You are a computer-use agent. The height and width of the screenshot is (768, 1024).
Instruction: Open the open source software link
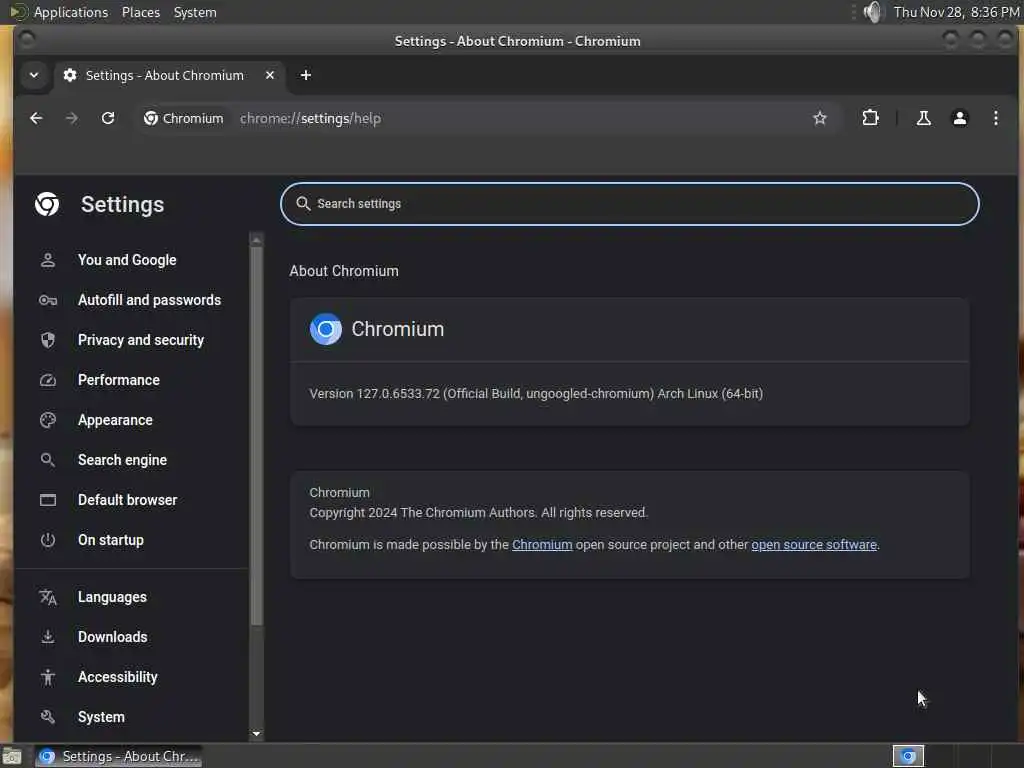[x=814, y=545]
